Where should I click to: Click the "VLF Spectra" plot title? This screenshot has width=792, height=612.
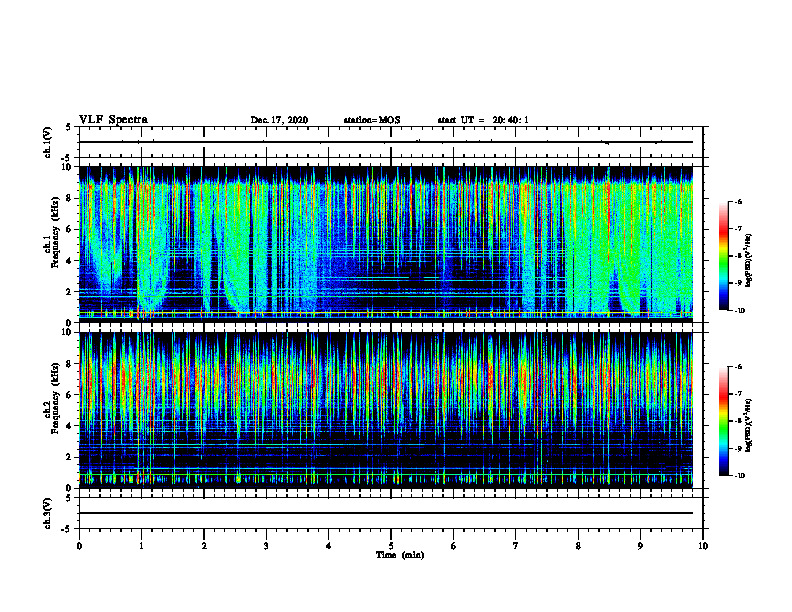[x=113, y=120]
